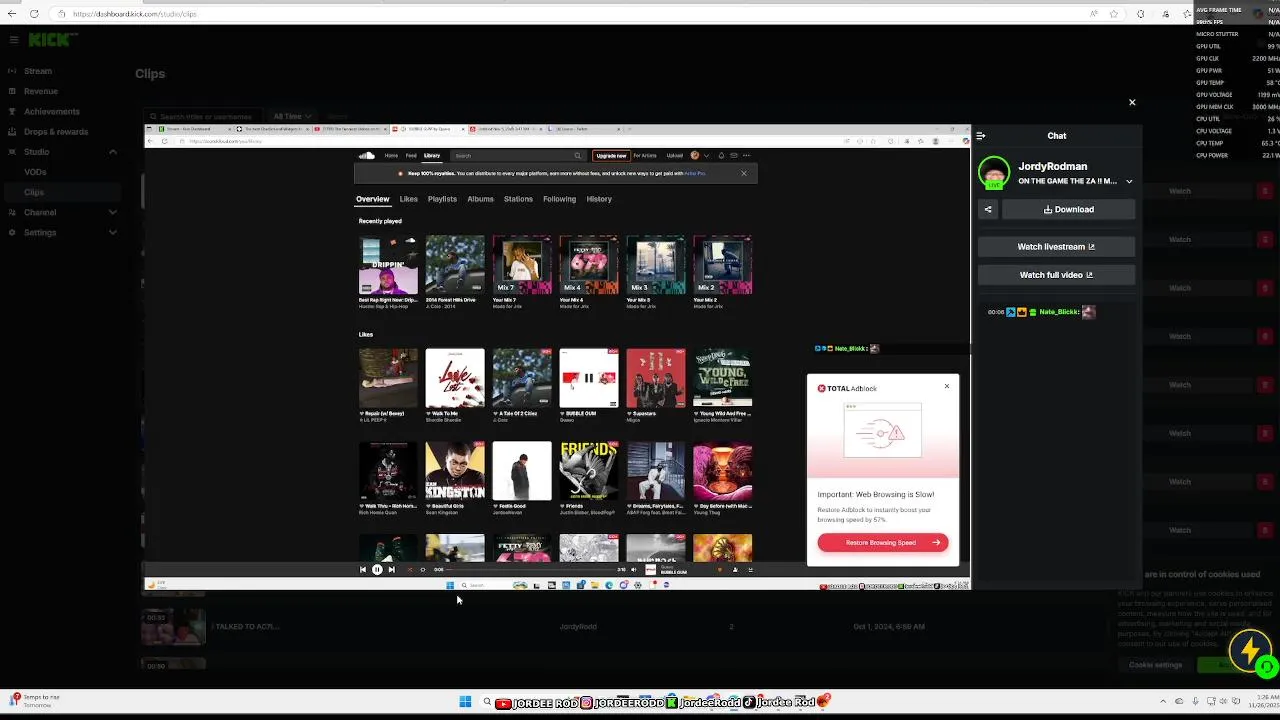The image size is (1280, 720).
Task: Switch to the Albums tab
Action: (480, 199)
